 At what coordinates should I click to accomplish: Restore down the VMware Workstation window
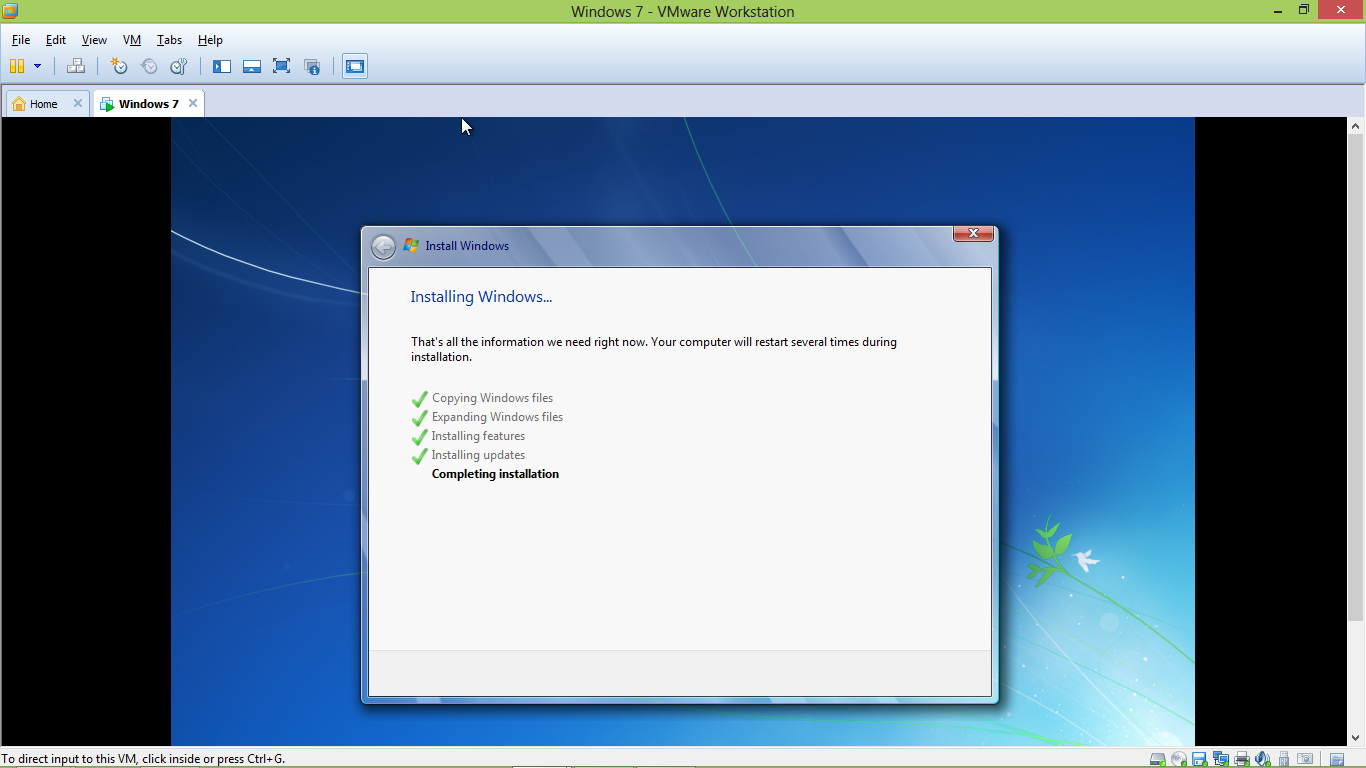1304,10
